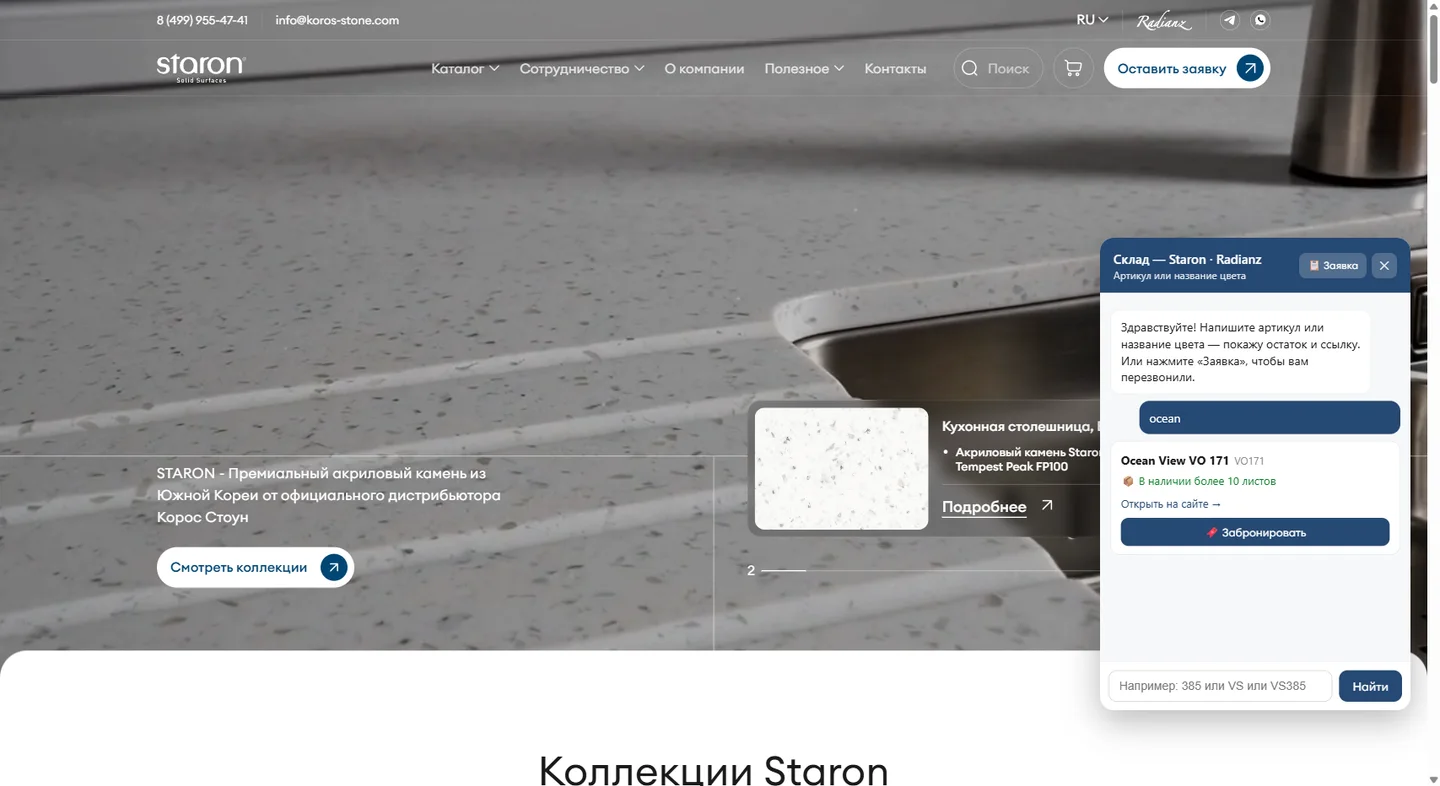Expand the Полезное menu

click(804, 69)
